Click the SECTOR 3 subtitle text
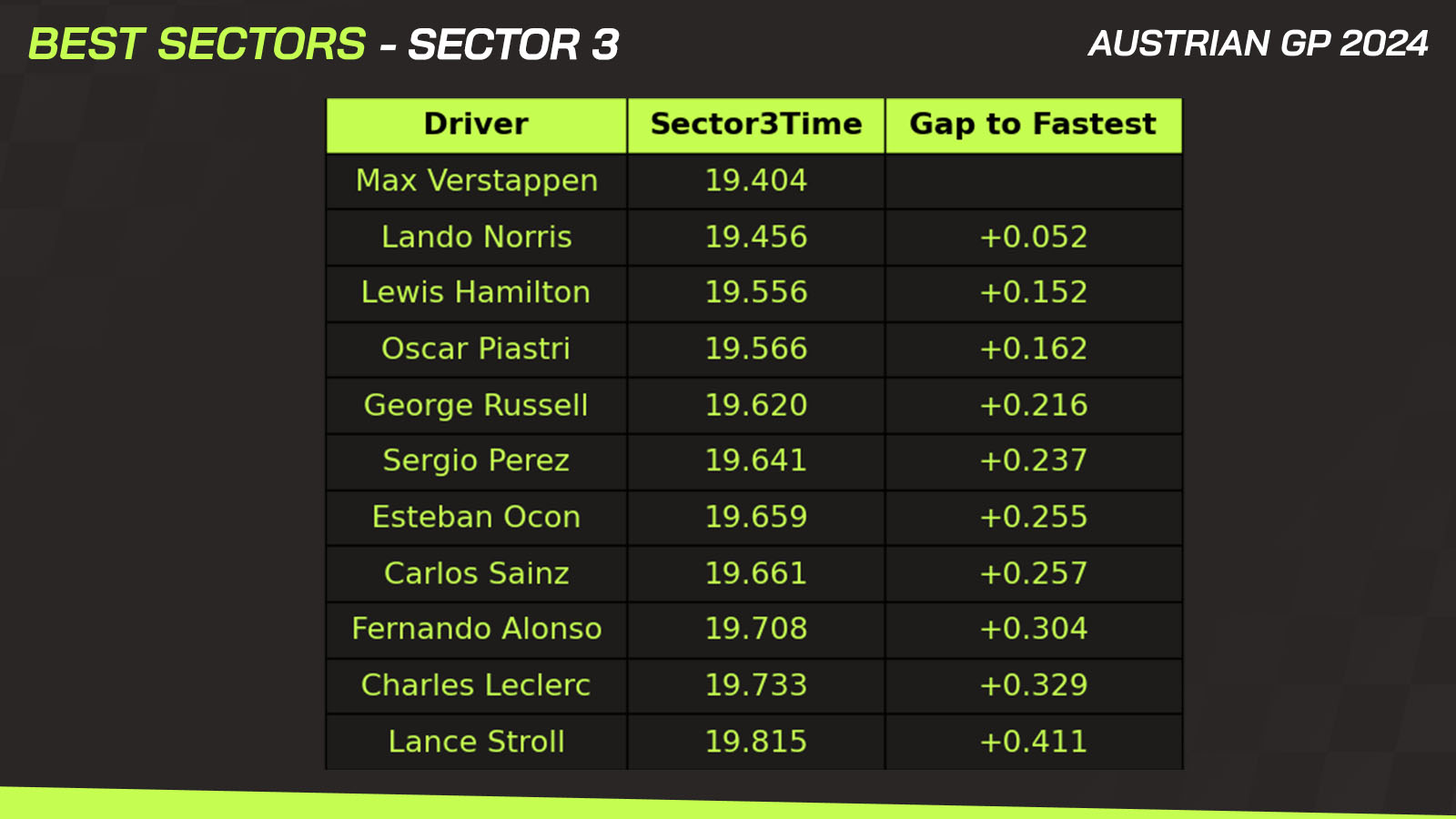Viewport: 1456px width, 819px height. coord(513,45)
